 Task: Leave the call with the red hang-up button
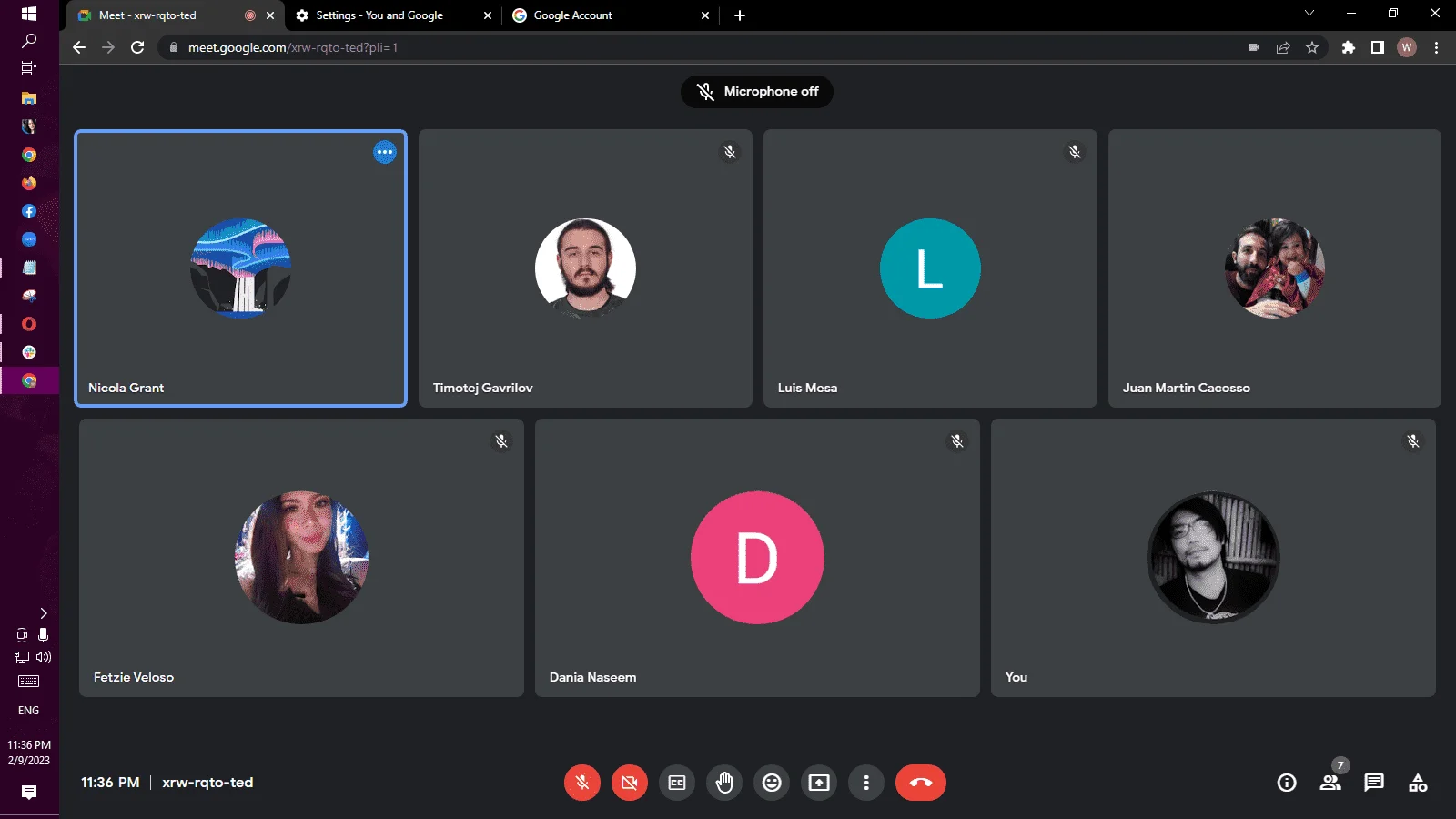tap(921, 783)
